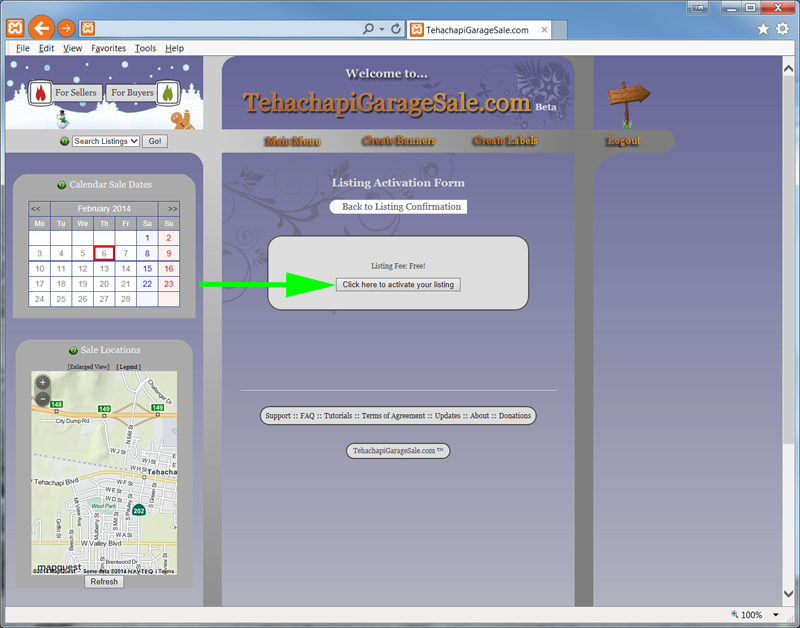Close the TehachapiGarageSale.com tab
This screenshot has width=800, height=628.
click(x=544, y=30)
